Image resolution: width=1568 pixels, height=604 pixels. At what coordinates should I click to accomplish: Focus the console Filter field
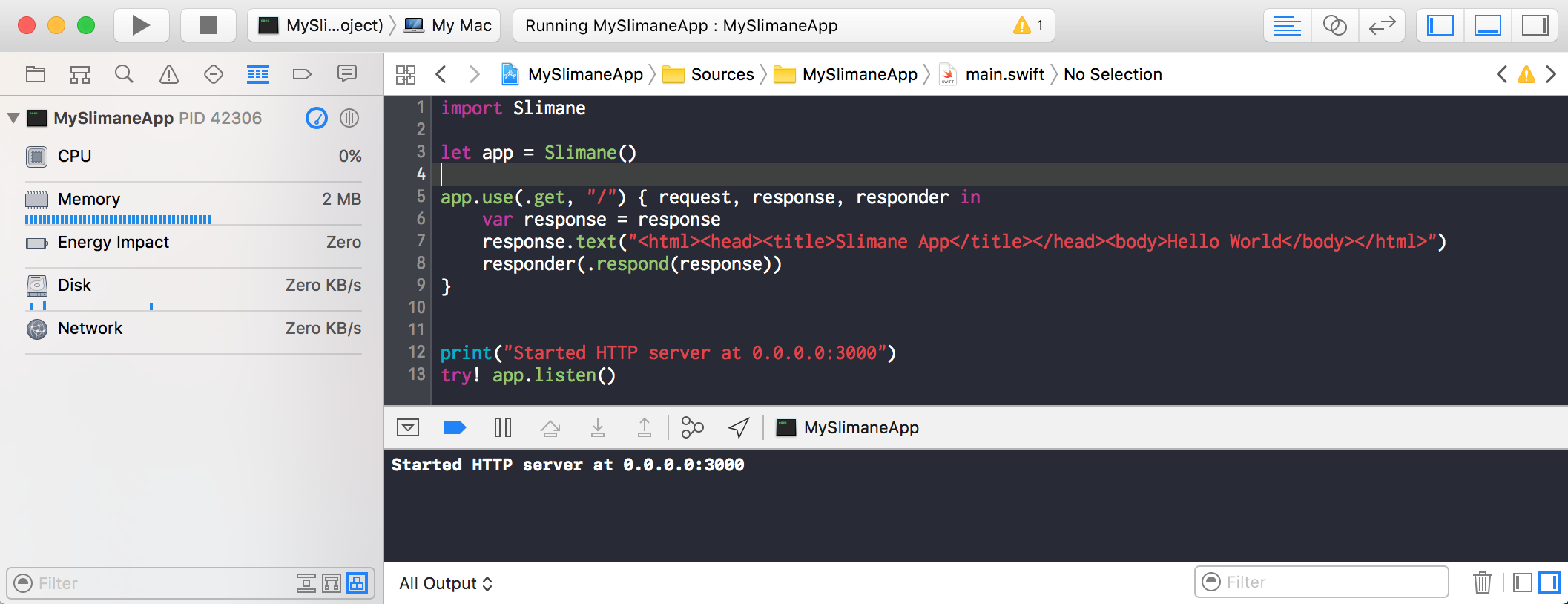pos(1322,582)
